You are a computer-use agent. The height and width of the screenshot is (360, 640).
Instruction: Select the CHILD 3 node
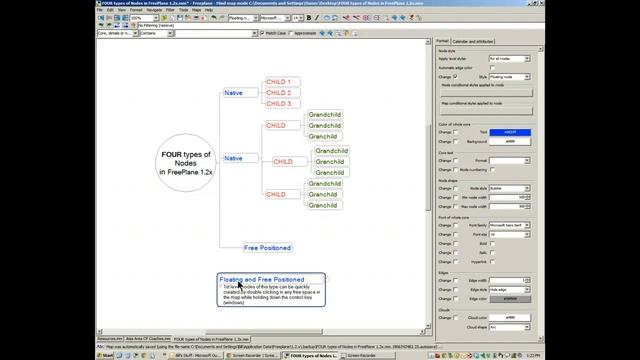[x=282, y=104]
